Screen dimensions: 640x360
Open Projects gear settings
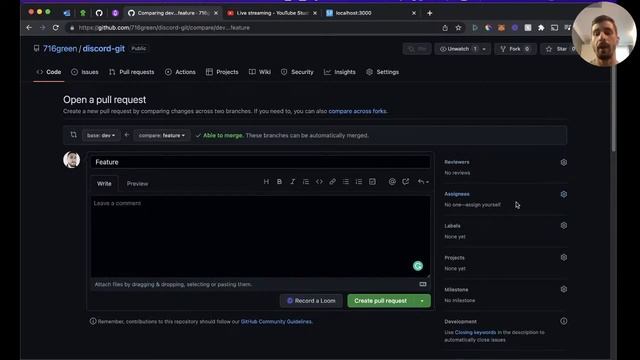point(564,257)
